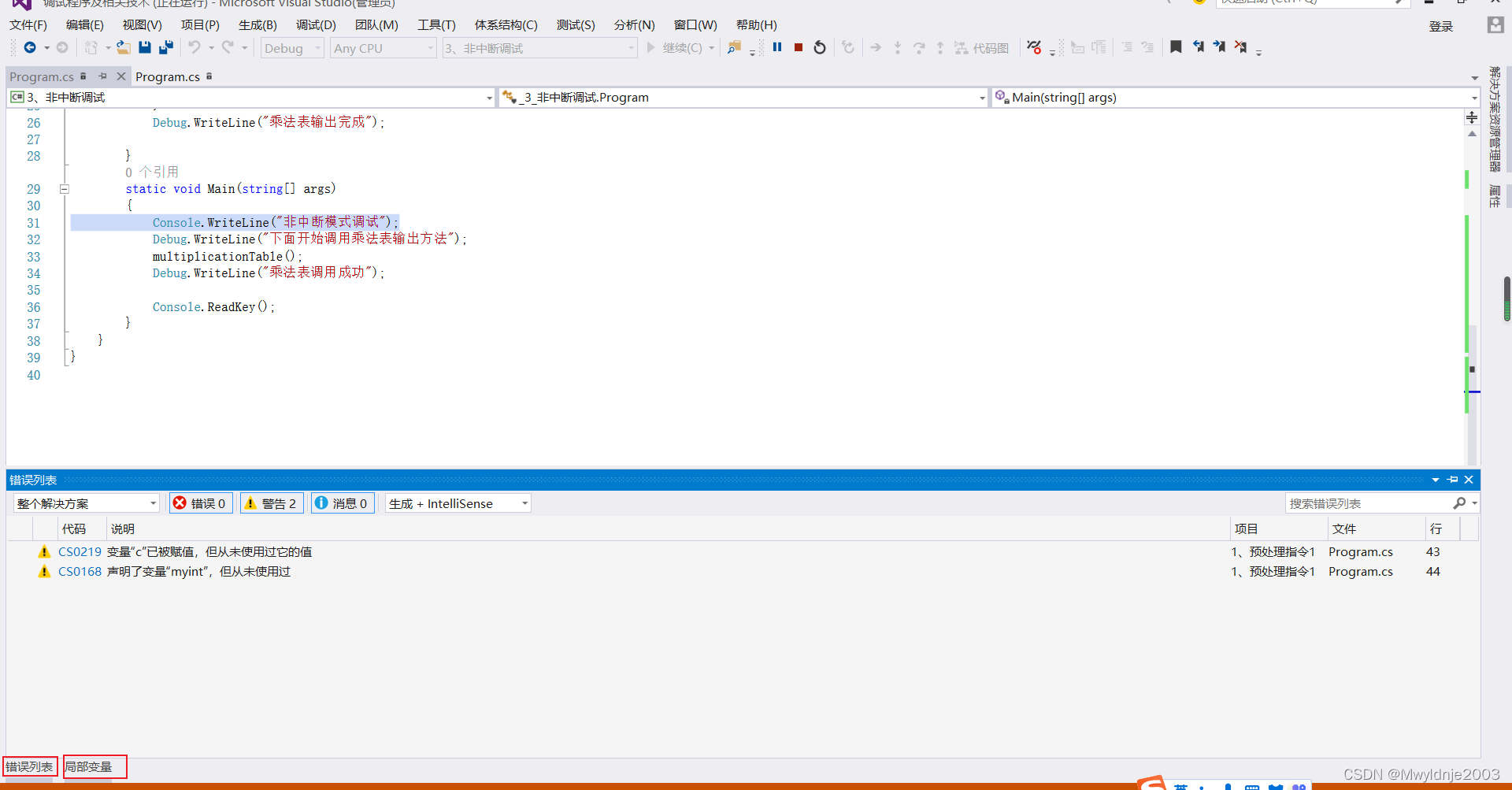Open 文件(F) menu

[28, 25]
